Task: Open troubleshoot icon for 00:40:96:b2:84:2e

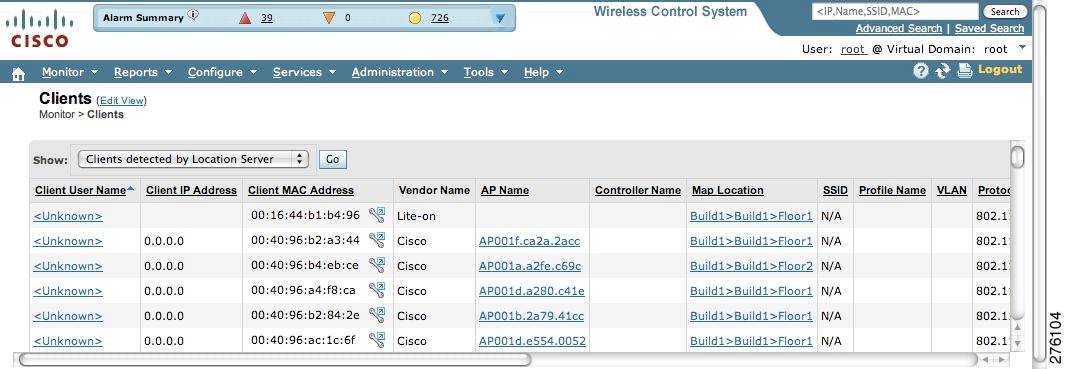Action: coord(377,315)
